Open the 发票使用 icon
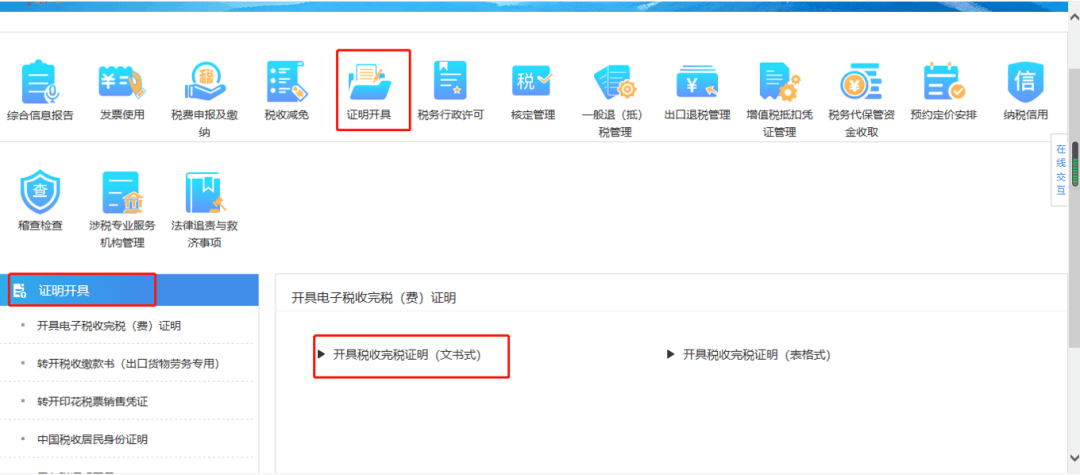The height and width of the screenshot is (475, 1080). [x=123, y=83]
